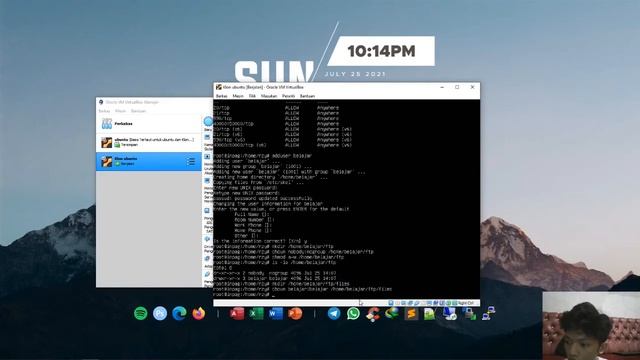Open Mesin menu in the VM window
This screenshot has width=640, height=360.
click(238, 96)
